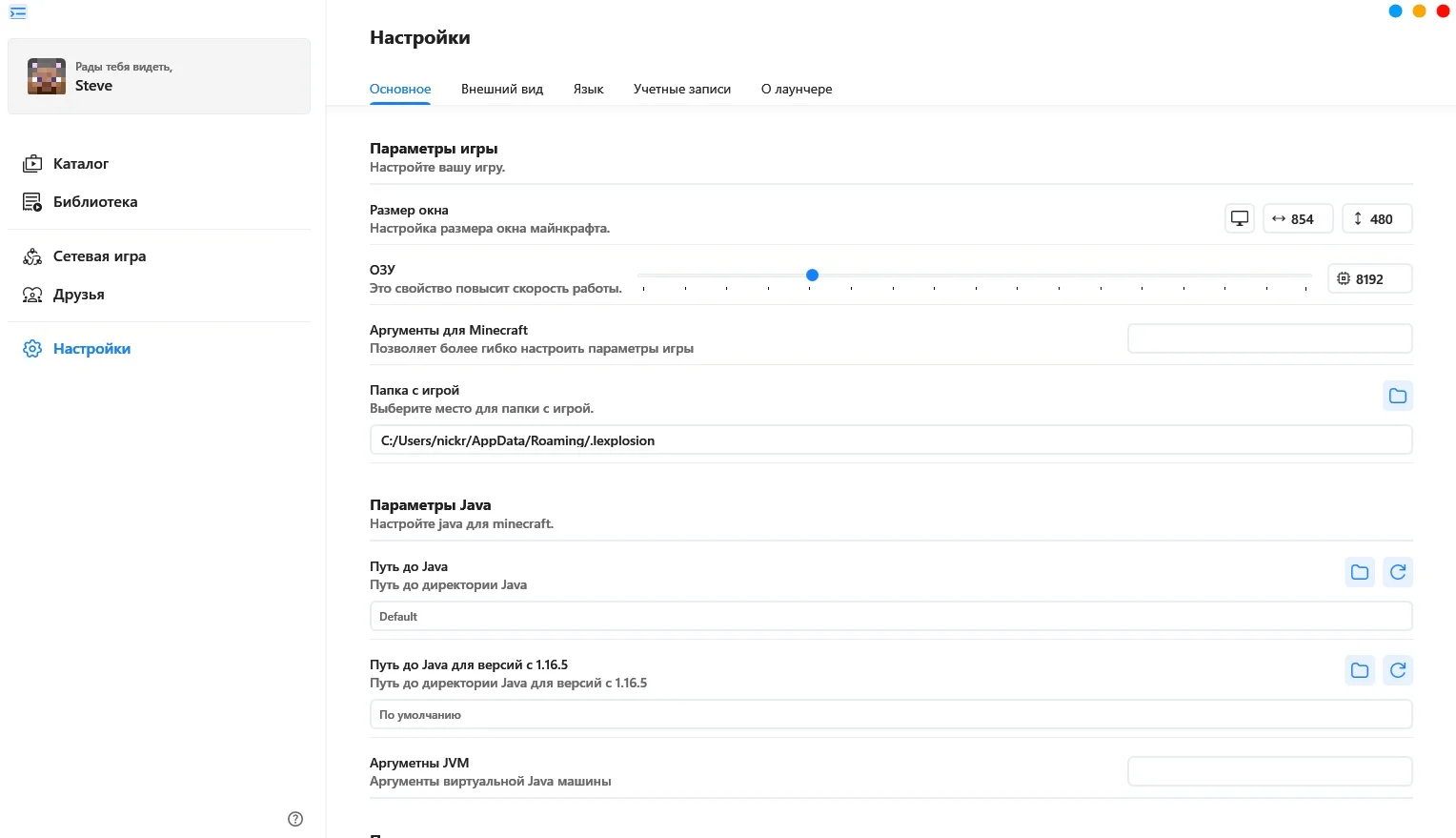1456x838 pixels.
Task: Browse Java folder for versions from 1.16.5
Action: 1360,670
